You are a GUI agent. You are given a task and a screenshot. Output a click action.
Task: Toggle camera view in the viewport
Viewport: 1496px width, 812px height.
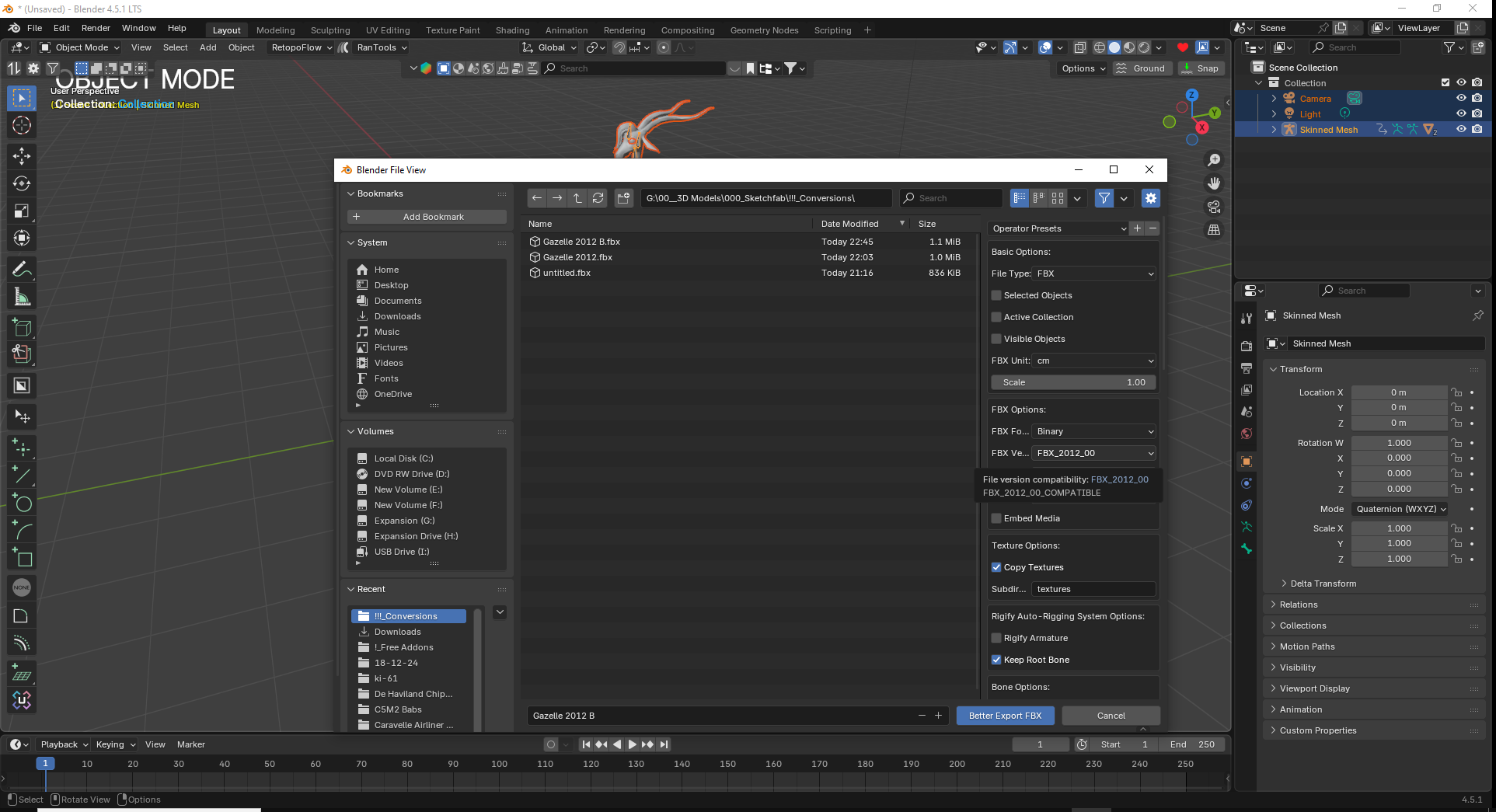1214,207
